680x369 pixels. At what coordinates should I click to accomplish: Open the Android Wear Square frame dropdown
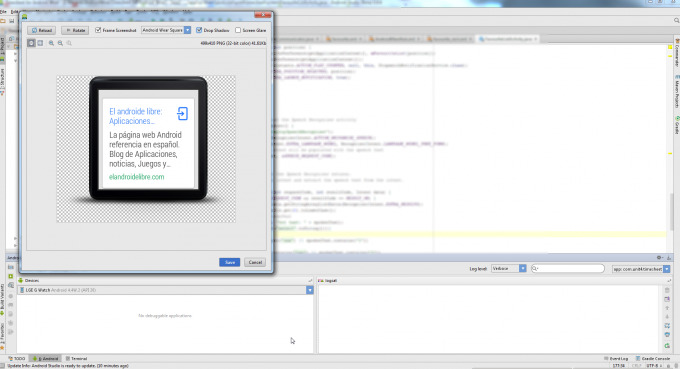(x=166, y=30)
